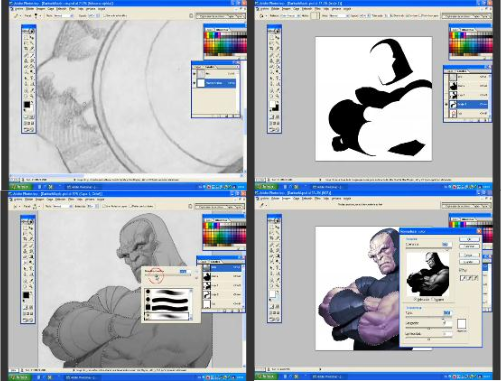The width and height of the screenshot is (501, 381).
Task: Pick the Eraser tool in the grayscale character window
Action: pyautogui.click(x=26, y=257)
